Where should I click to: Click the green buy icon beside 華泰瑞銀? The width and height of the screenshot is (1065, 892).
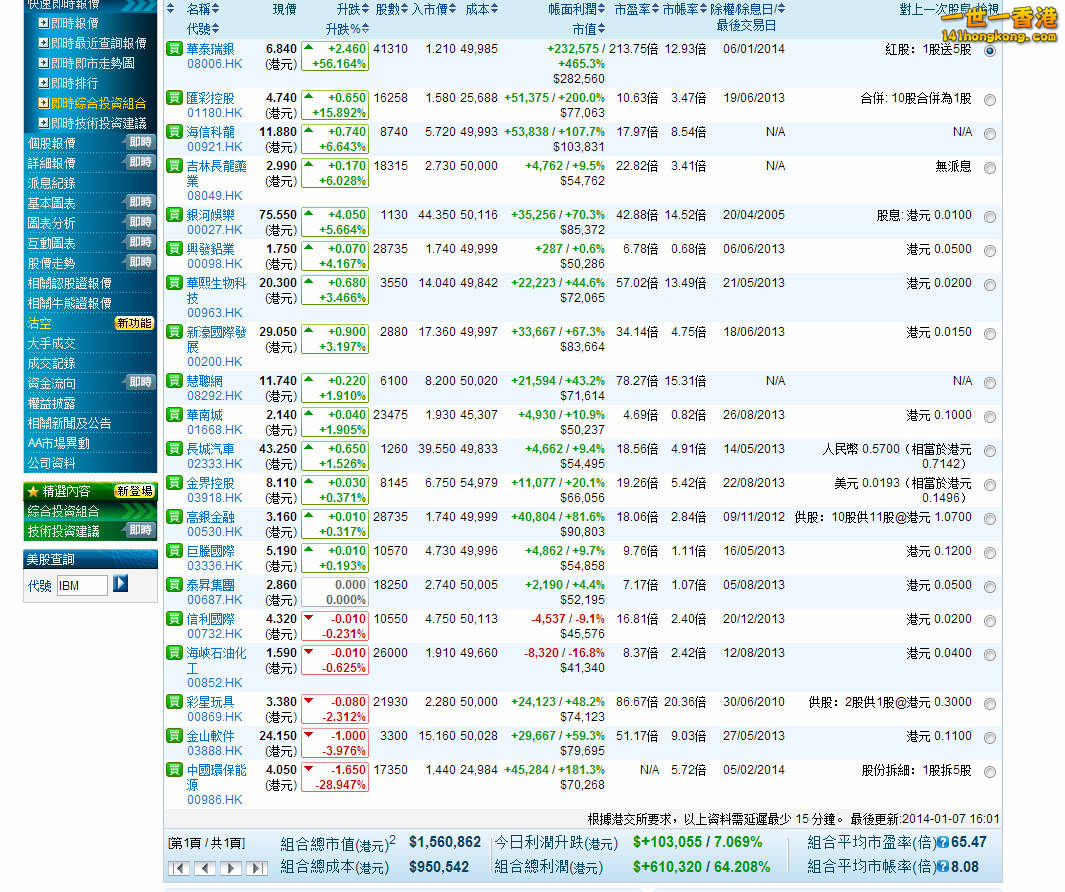tap(175, 48)
